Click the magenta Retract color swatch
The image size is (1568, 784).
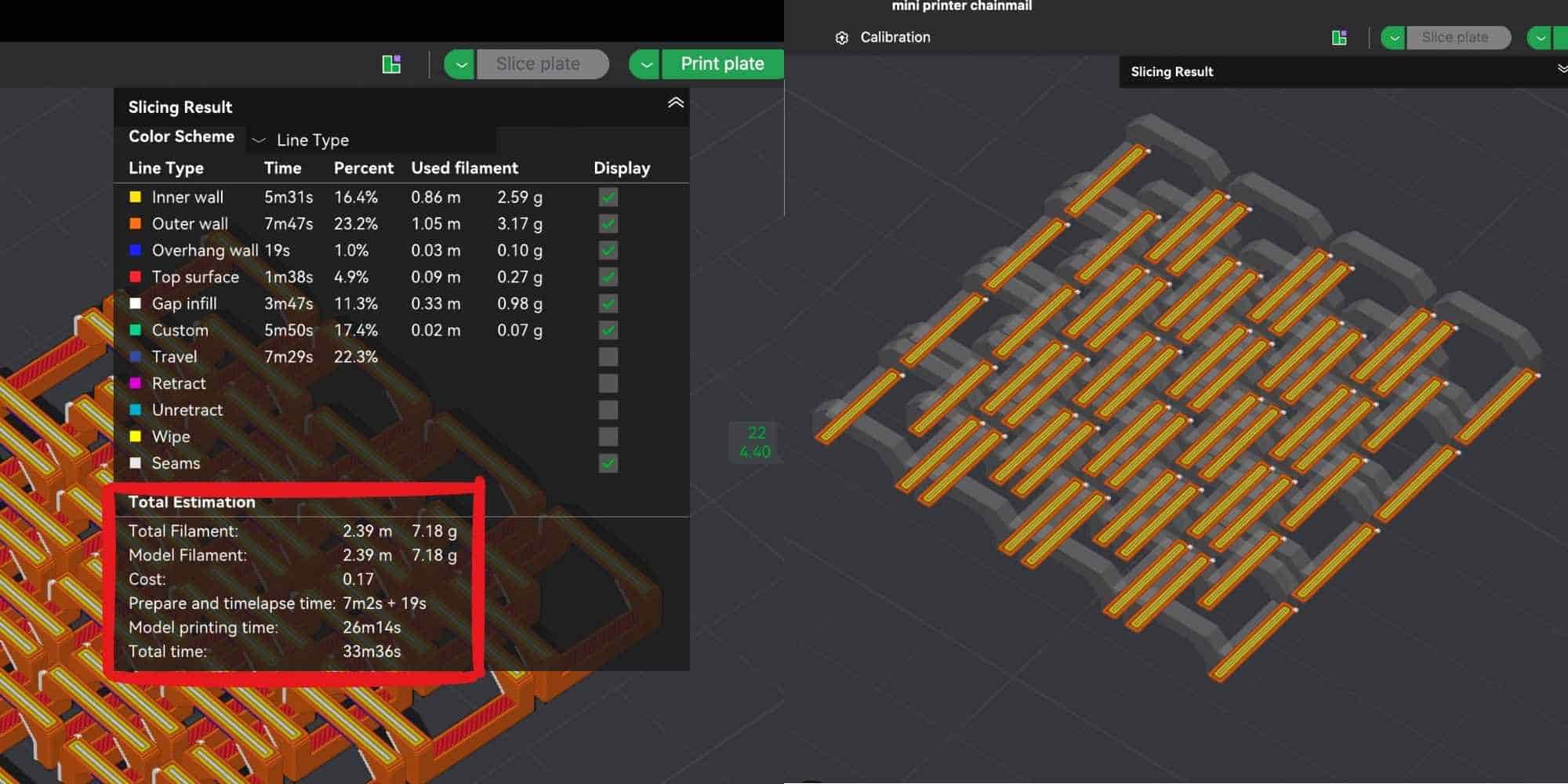pos(135,384)
